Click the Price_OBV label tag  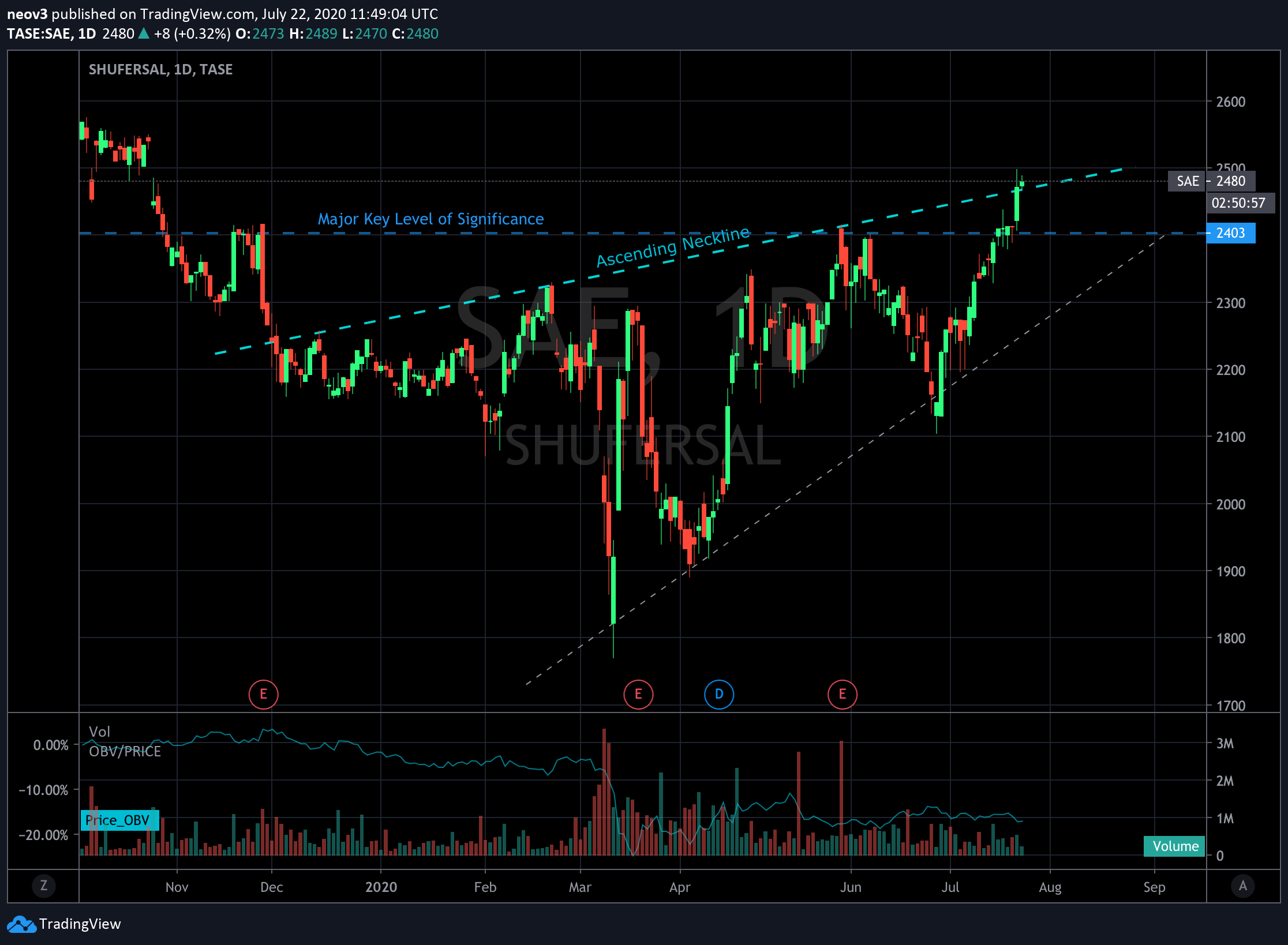click(119, 820)
